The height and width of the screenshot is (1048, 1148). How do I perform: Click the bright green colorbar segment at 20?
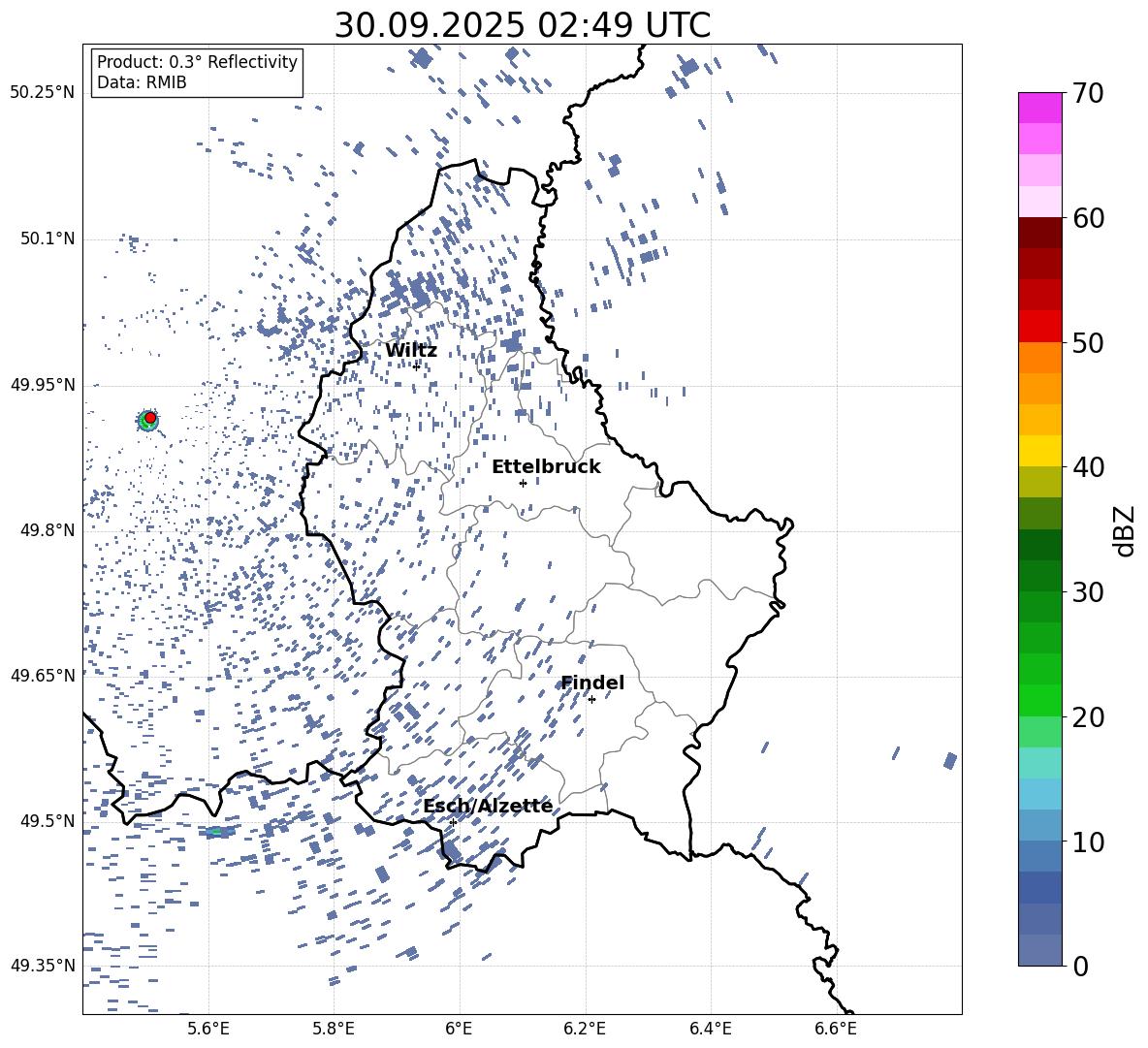tap(1039, 700)
